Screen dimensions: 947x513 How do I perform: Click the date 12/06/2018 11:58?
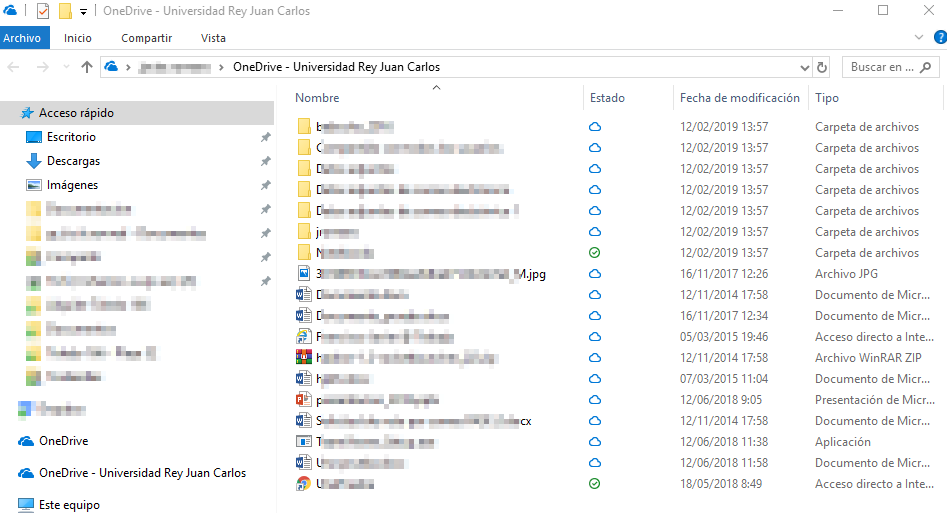point(724,463)
